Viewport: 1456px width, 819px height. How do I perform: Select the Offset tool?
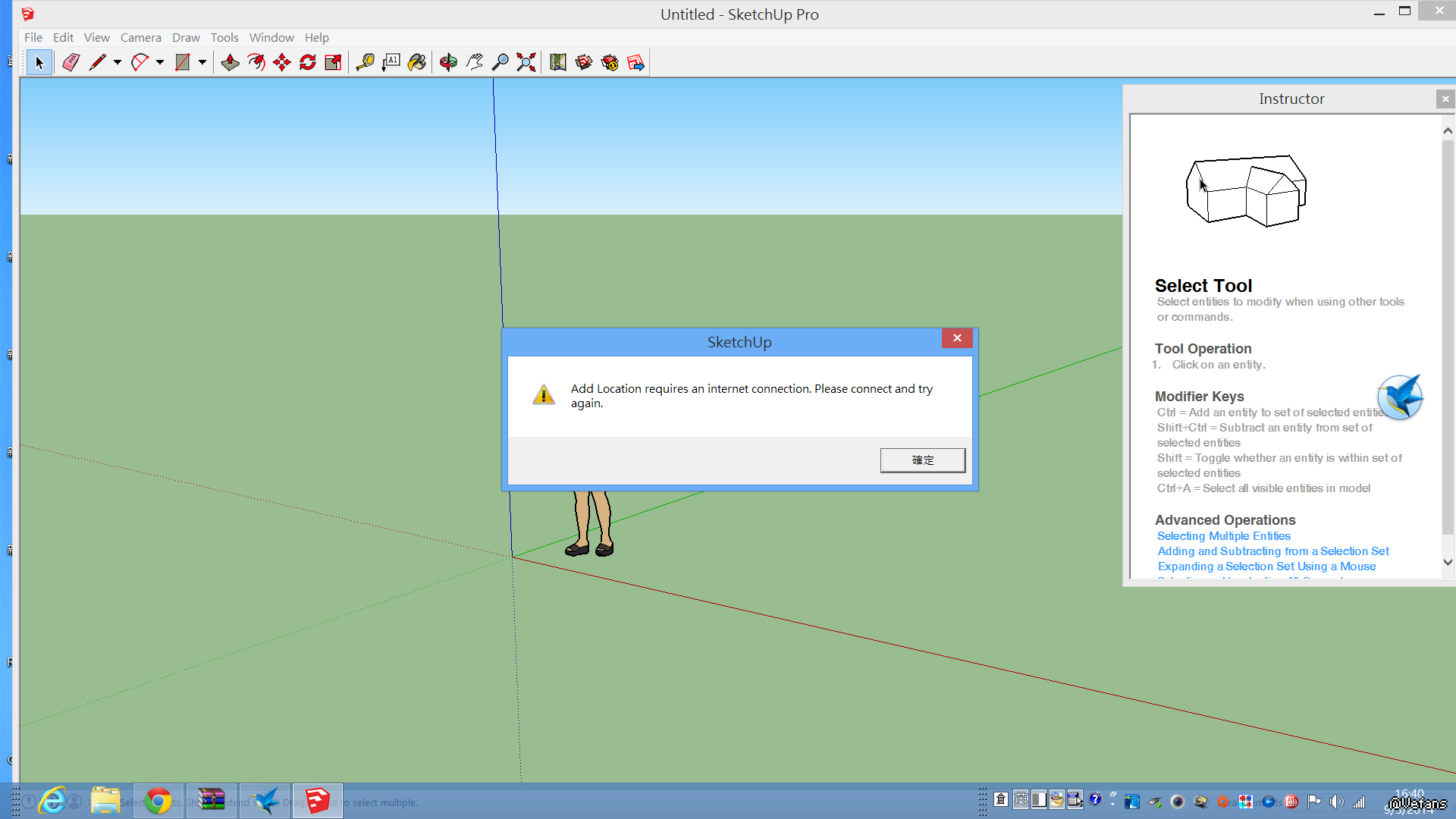tap(256, 62)
